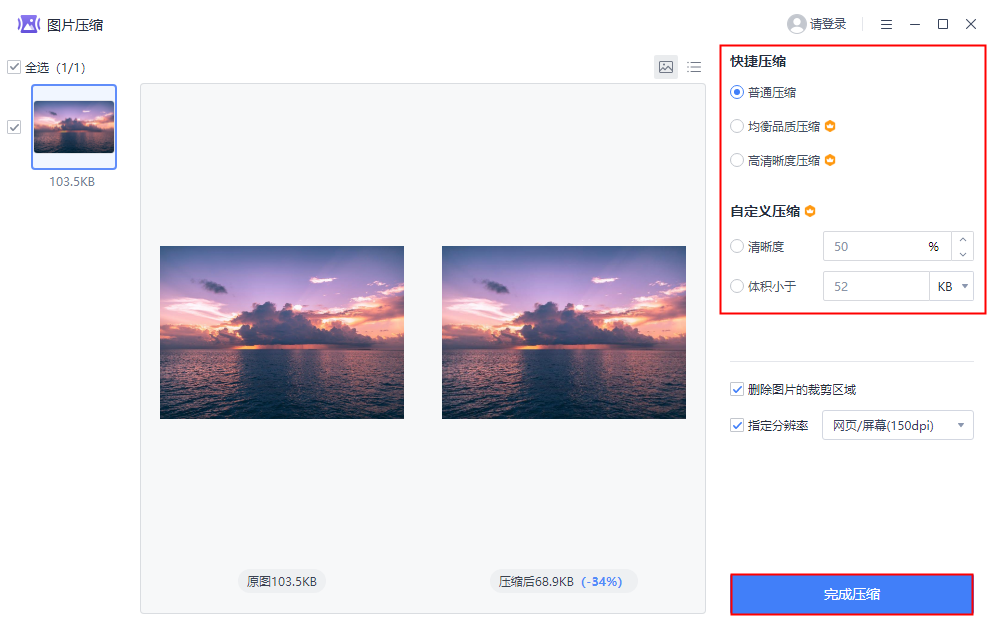Click the 清晰度 percentage input field
The image size is (997, 636).
point(887,246)
